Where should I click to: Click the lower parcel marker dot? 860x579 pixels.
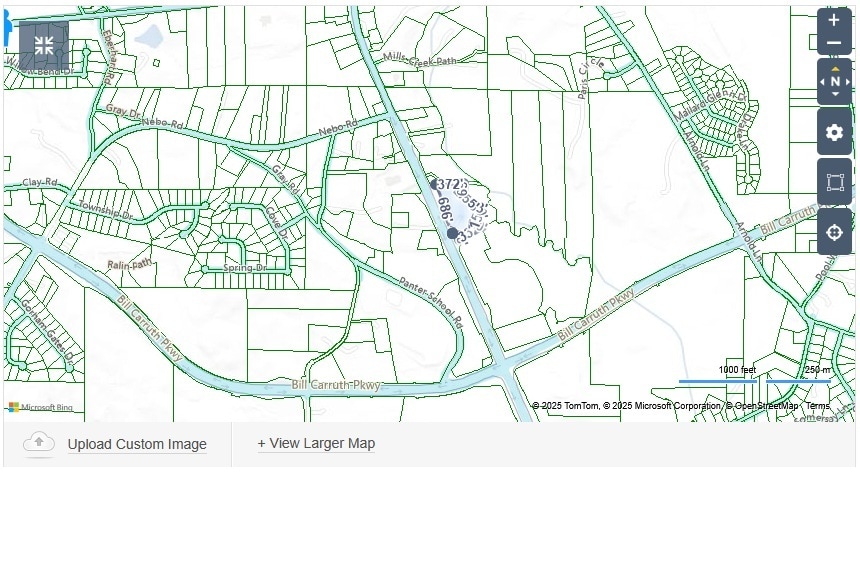[x=452, y=233]
